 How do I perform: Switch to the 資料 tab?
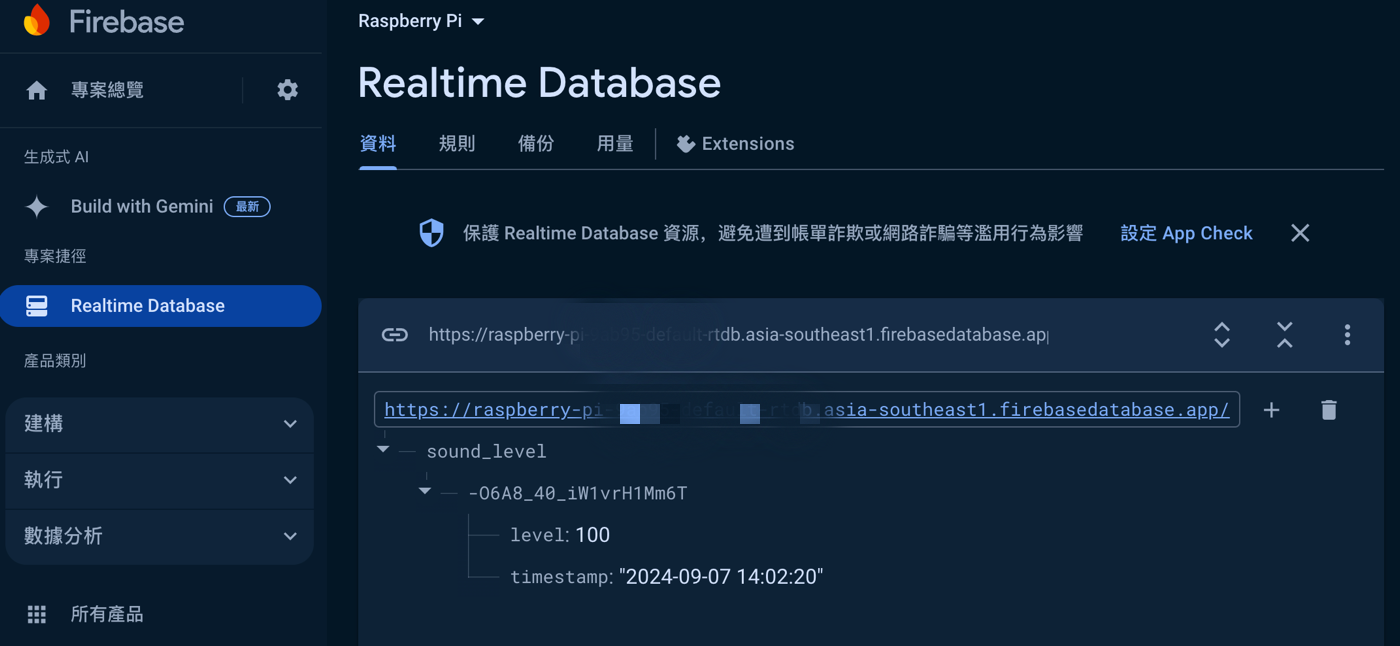[x=378, y=143]
